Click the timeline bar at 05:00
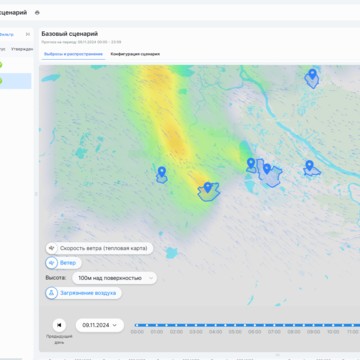The height and width of the screenshot is (360, 360). (235, 325)
